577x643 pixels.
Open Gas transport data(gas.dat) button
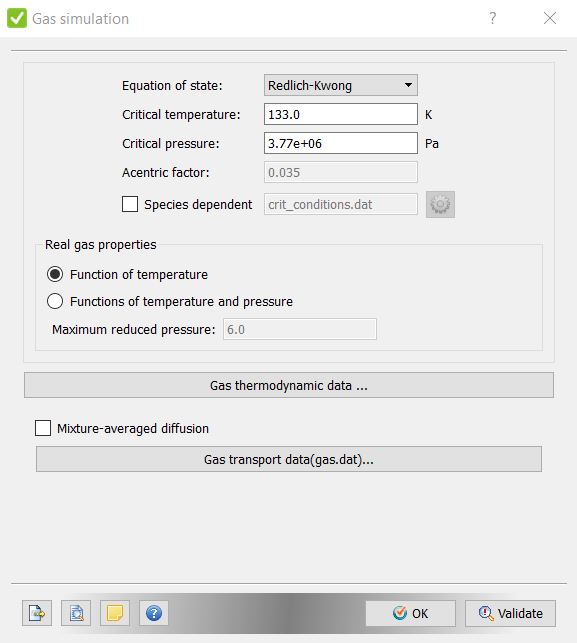point(289,459)
